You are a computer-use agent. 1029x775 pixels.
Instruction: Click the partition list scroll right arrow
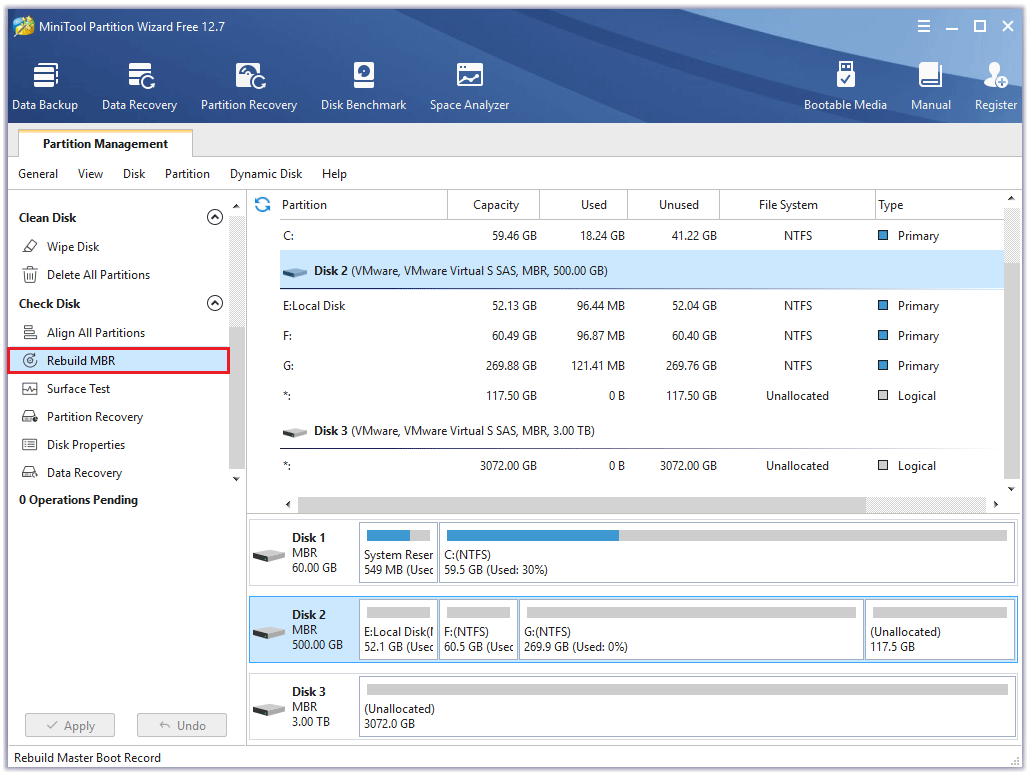(x=996, y=505)
